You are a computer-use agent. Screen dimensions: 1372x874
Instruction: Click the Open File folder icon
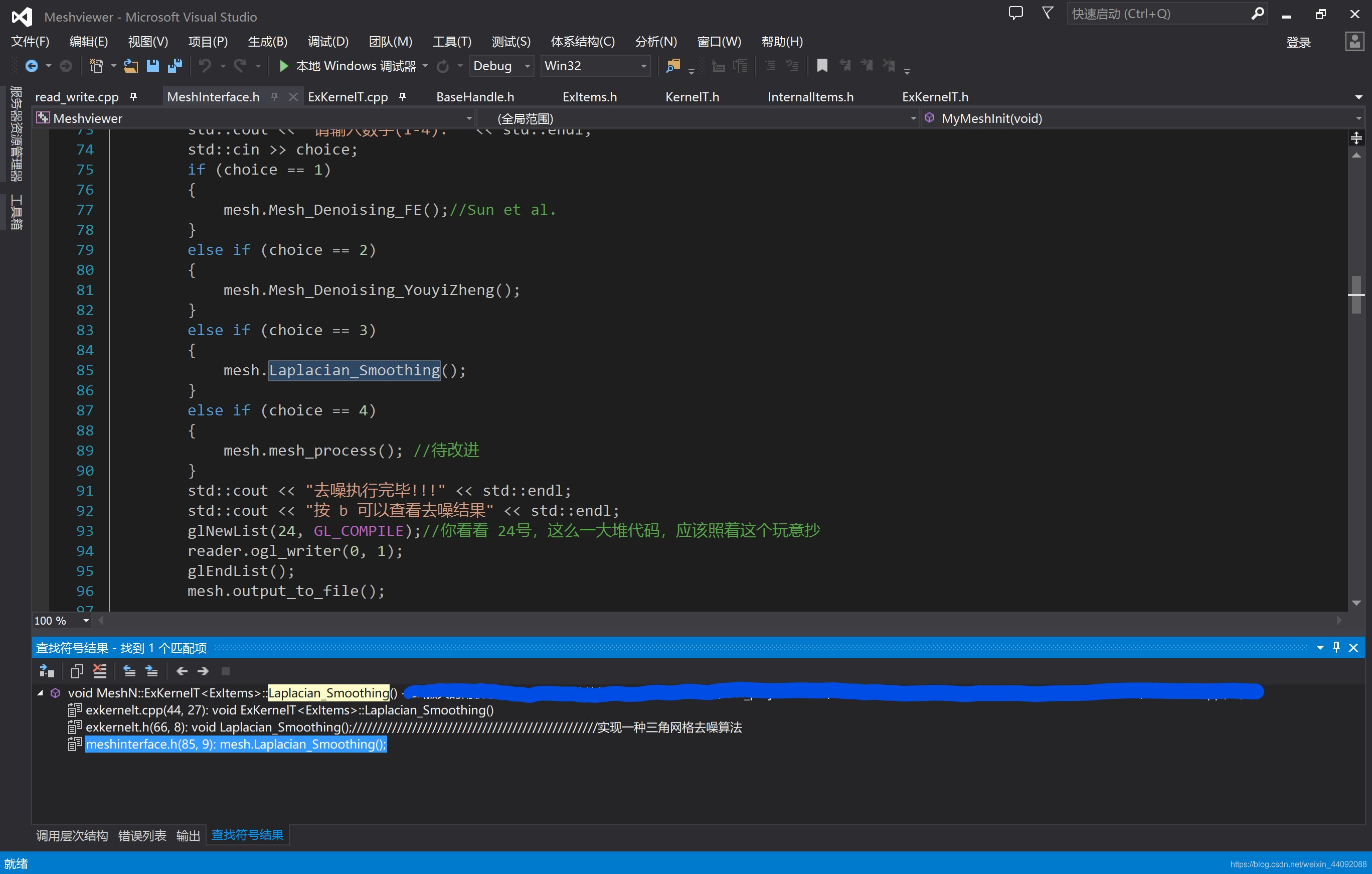[x=131, y=66]
